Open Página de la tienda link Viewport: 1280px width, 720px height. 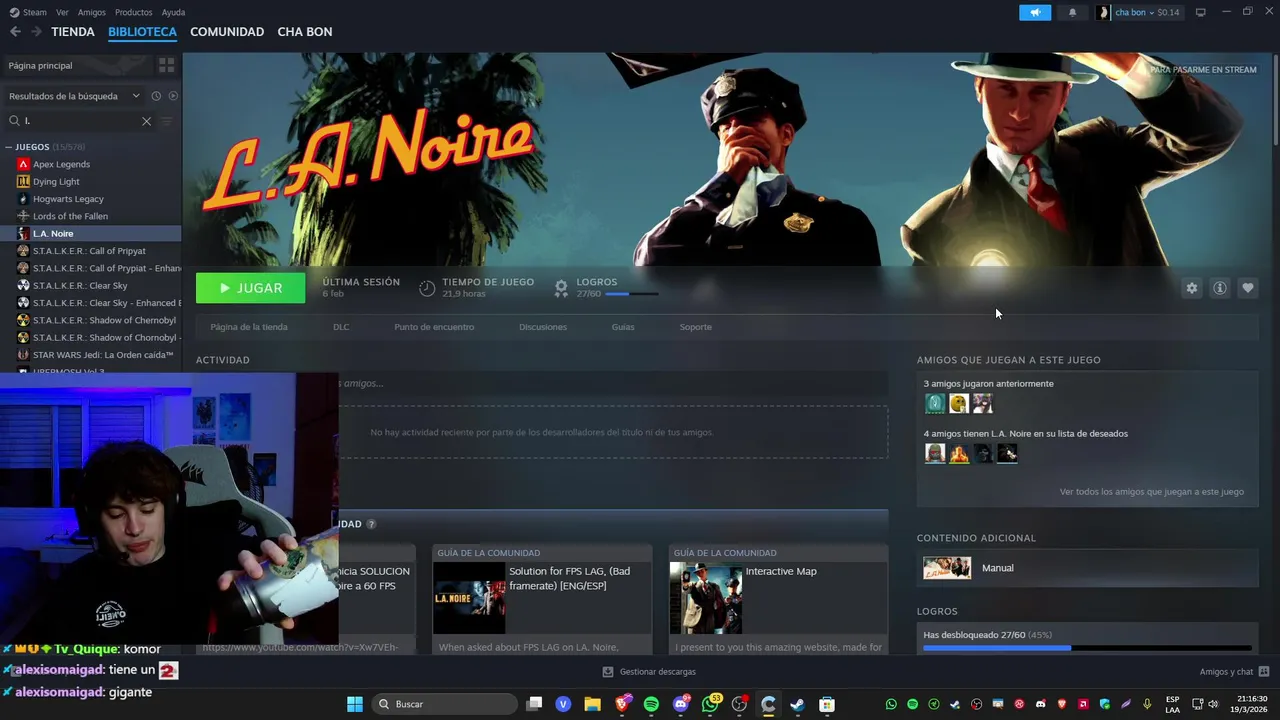point(249,327)
